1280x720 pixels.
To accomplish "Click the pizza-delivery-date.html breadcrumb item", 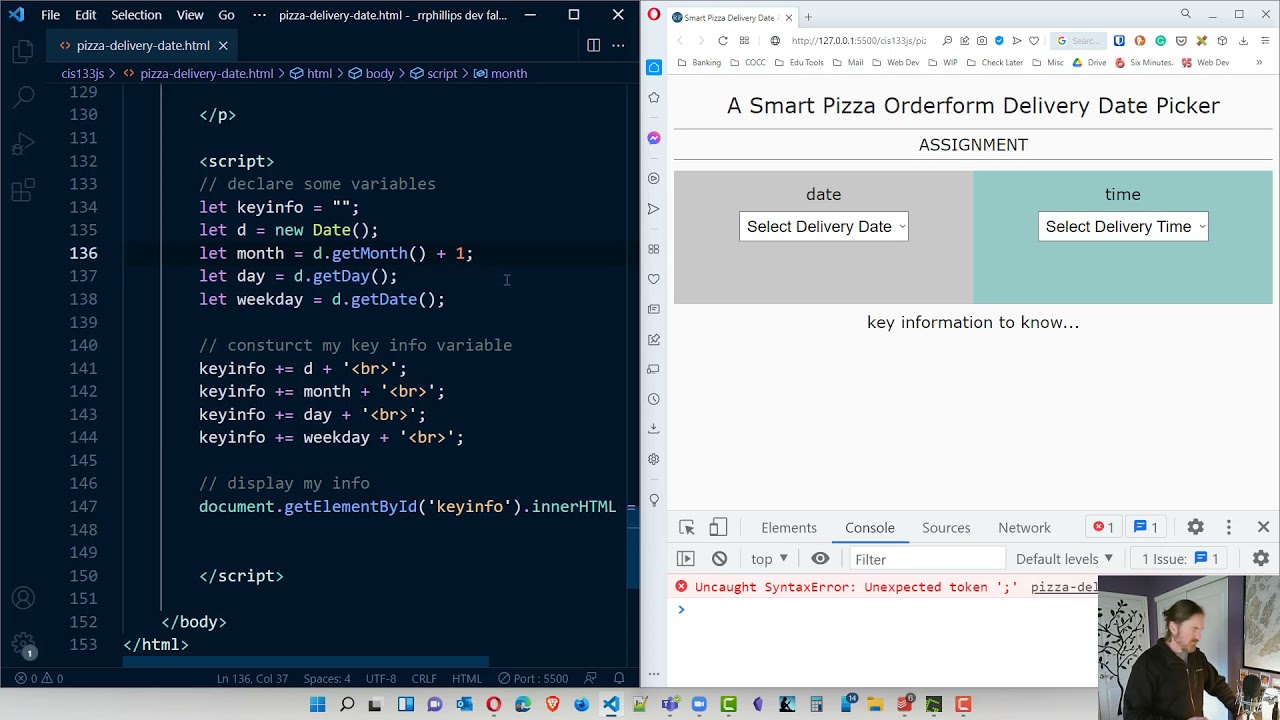I will 206,73.
